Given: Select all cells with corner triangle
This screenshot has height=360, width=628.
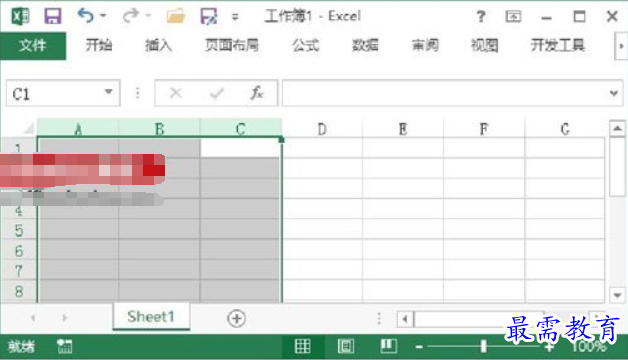Looking at the screenshot, I should [x=28, y=129].
